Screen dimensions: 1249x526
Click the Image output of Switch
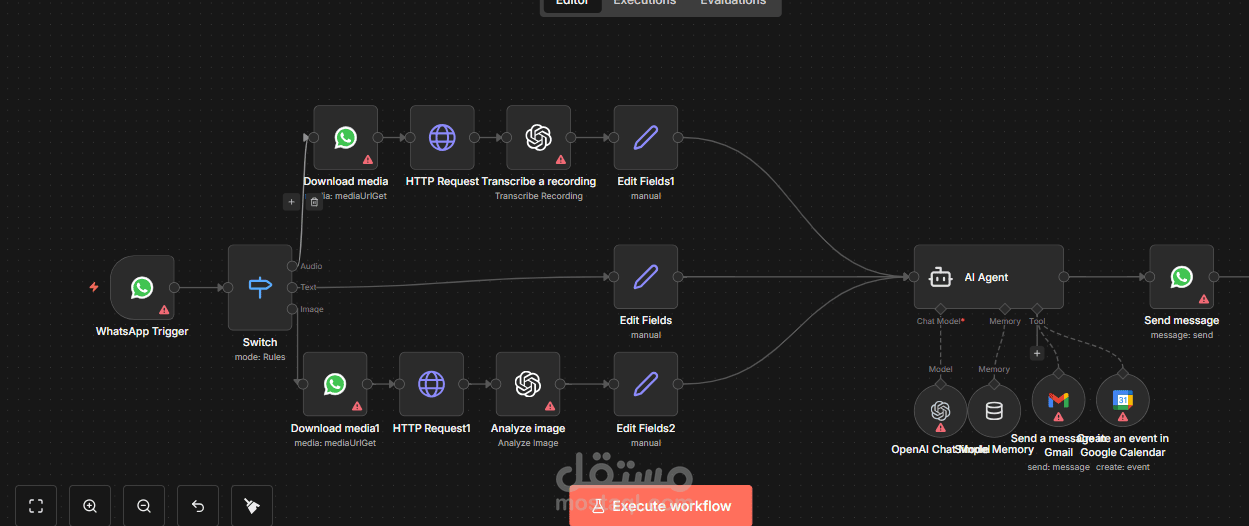(x=292, y=309)
